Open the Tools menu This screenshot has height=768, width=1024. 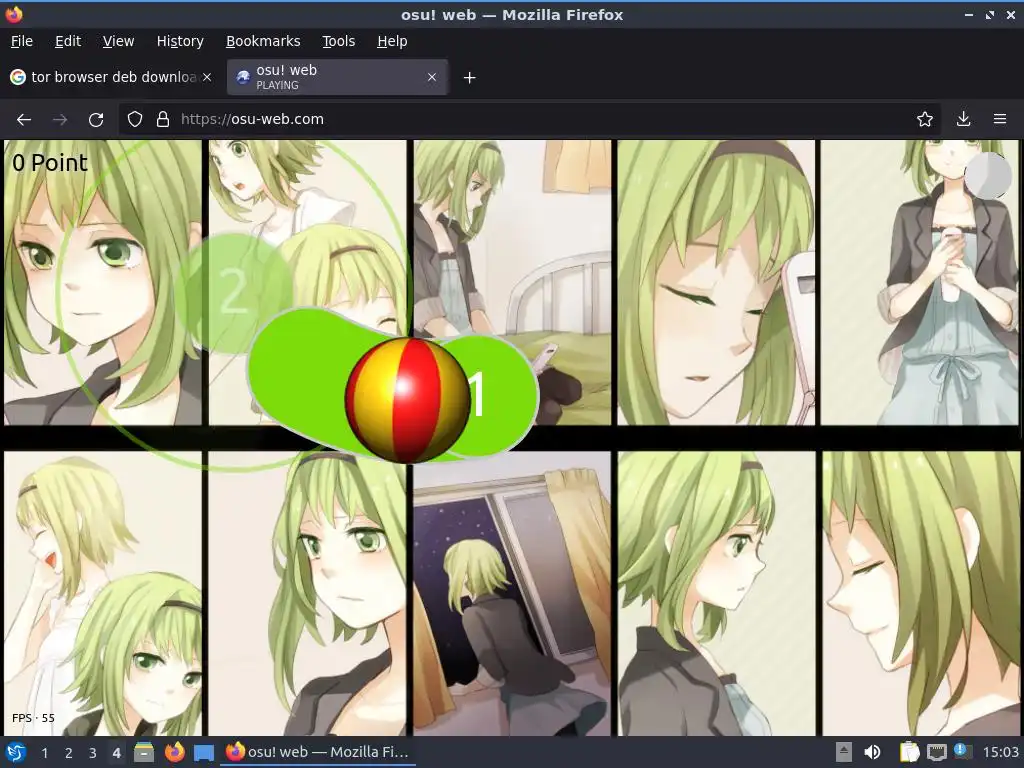point(338,41)
